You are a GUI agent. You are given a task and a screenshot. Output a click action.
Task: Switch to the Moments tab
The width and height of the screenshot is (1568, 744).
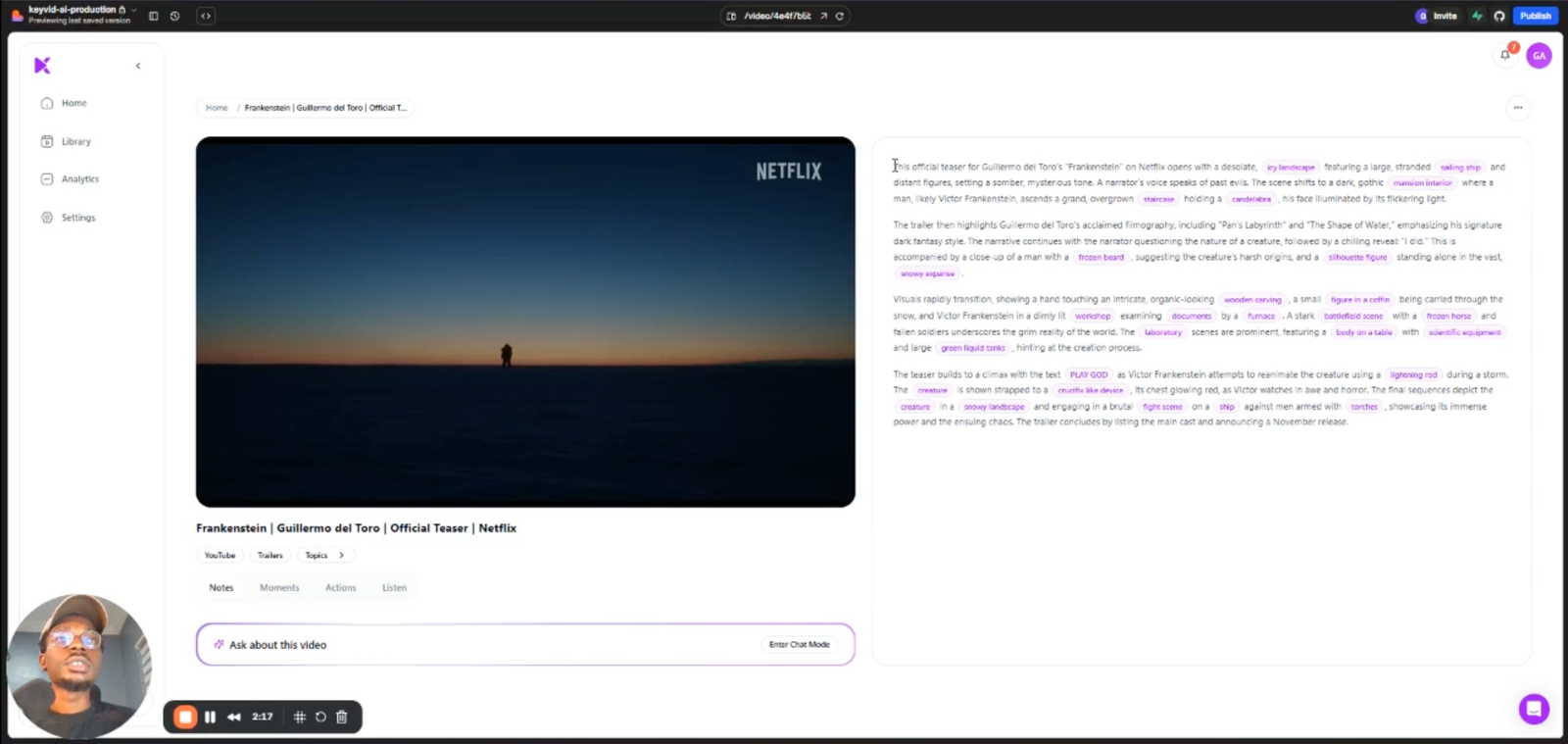[279, 587]
